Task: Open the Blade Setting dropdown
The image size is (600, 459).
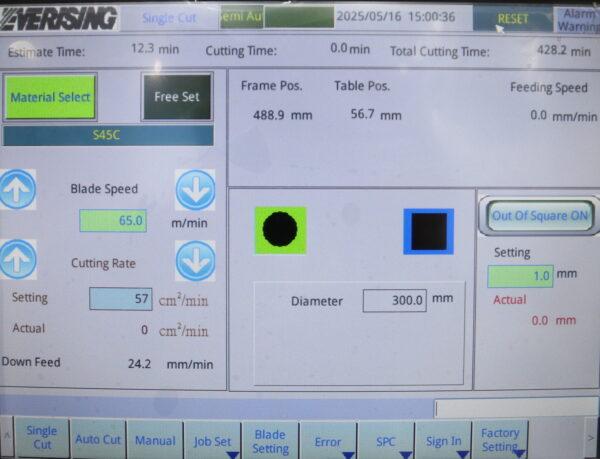Action: click(270, 440)
